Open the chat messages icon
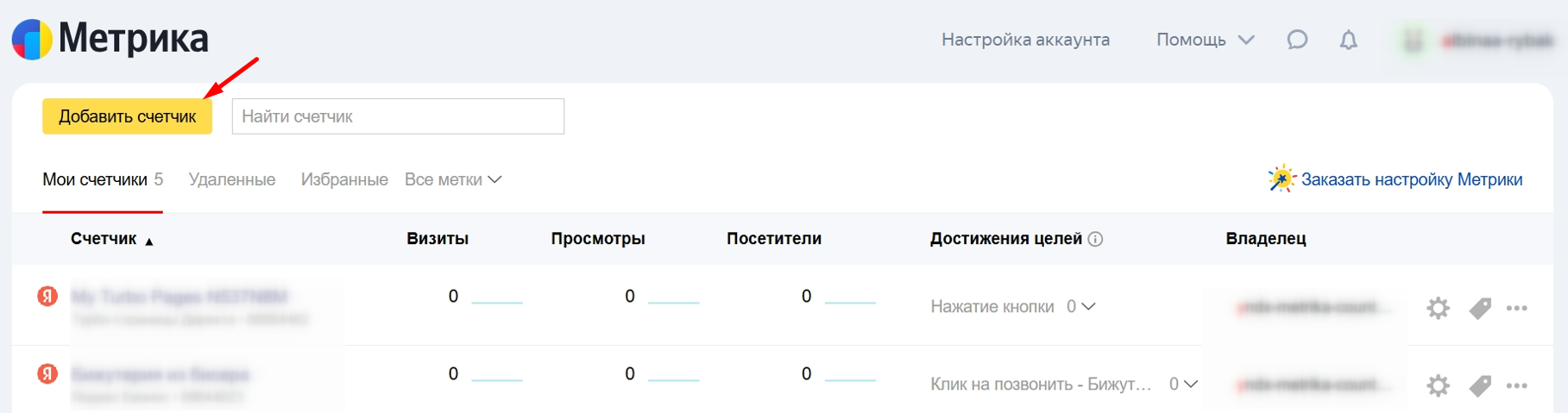Screen dimensions: 1568x413 click(x=1297, y=40)
